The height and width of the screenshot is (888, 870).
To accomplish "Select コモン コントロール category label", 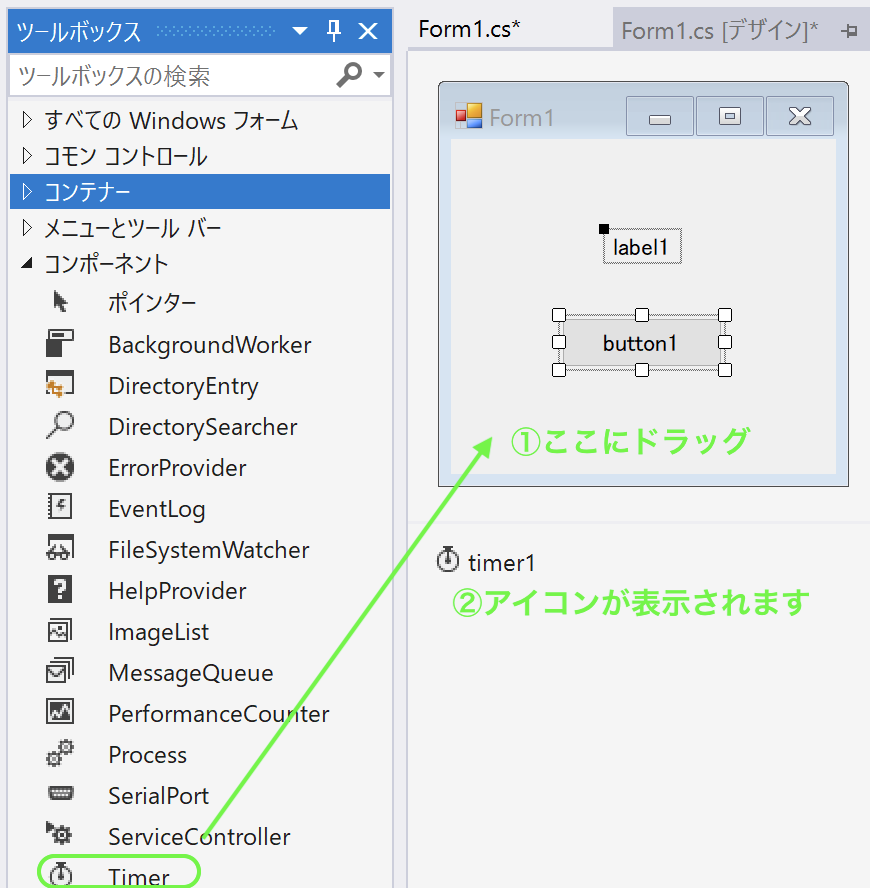I will [126, 156].
